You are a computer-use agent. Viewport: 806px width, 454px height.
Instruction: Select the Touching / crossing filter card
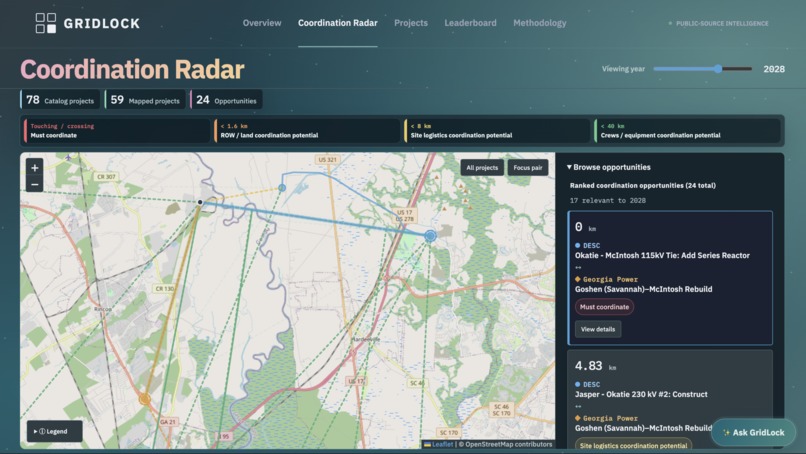[x=117, y=131]
